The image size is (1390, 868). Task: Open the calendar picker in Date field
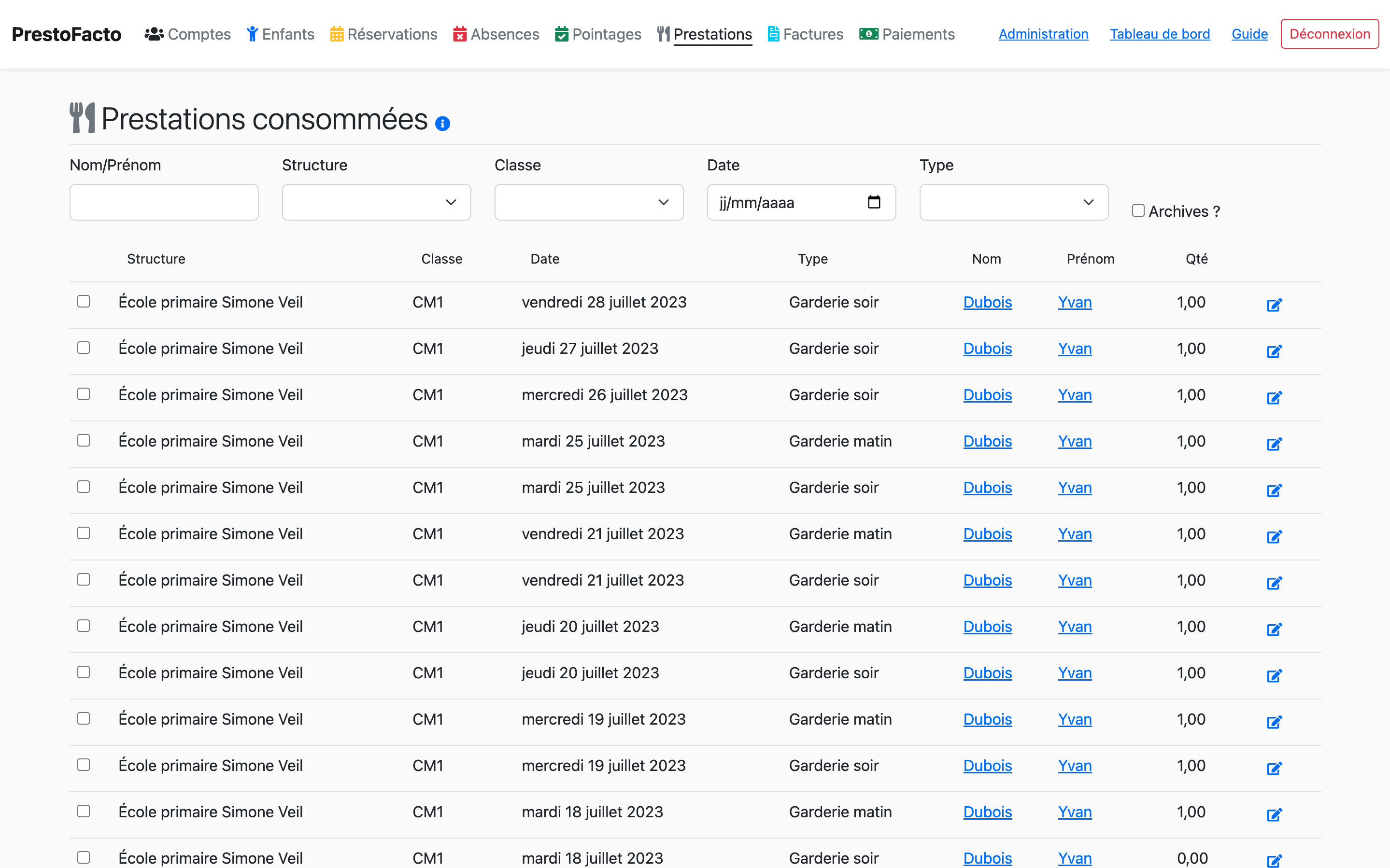tap(873, 202)
